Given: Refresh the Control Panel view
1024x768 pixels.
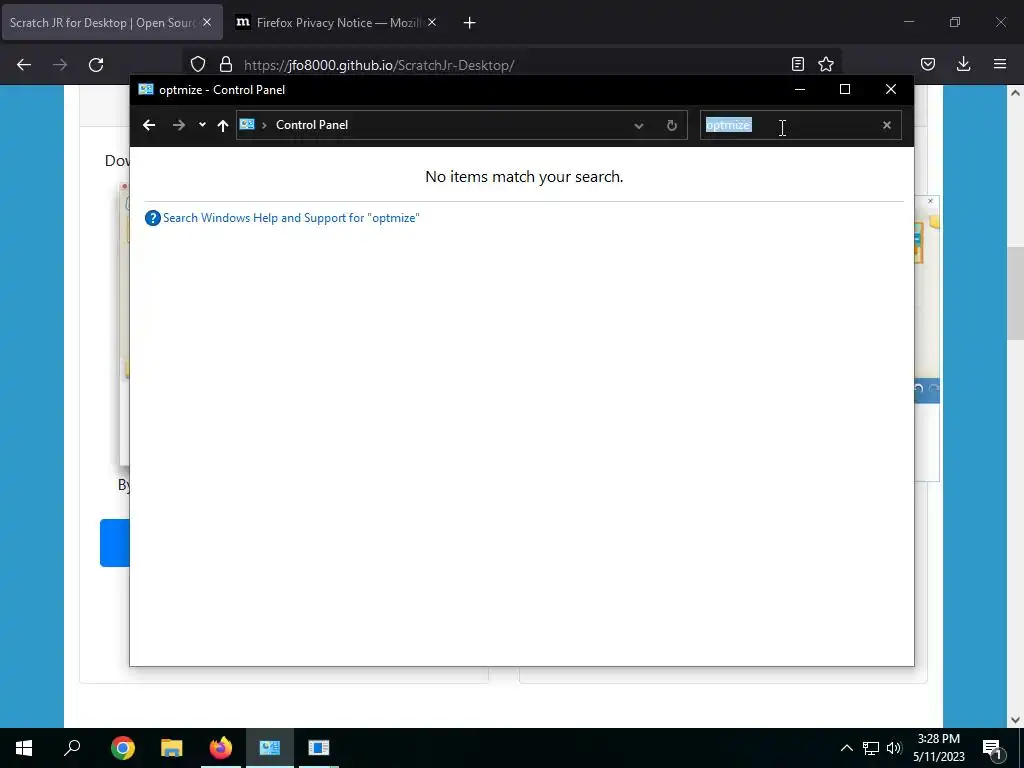Looking at the screenshot, I should 671,125.
